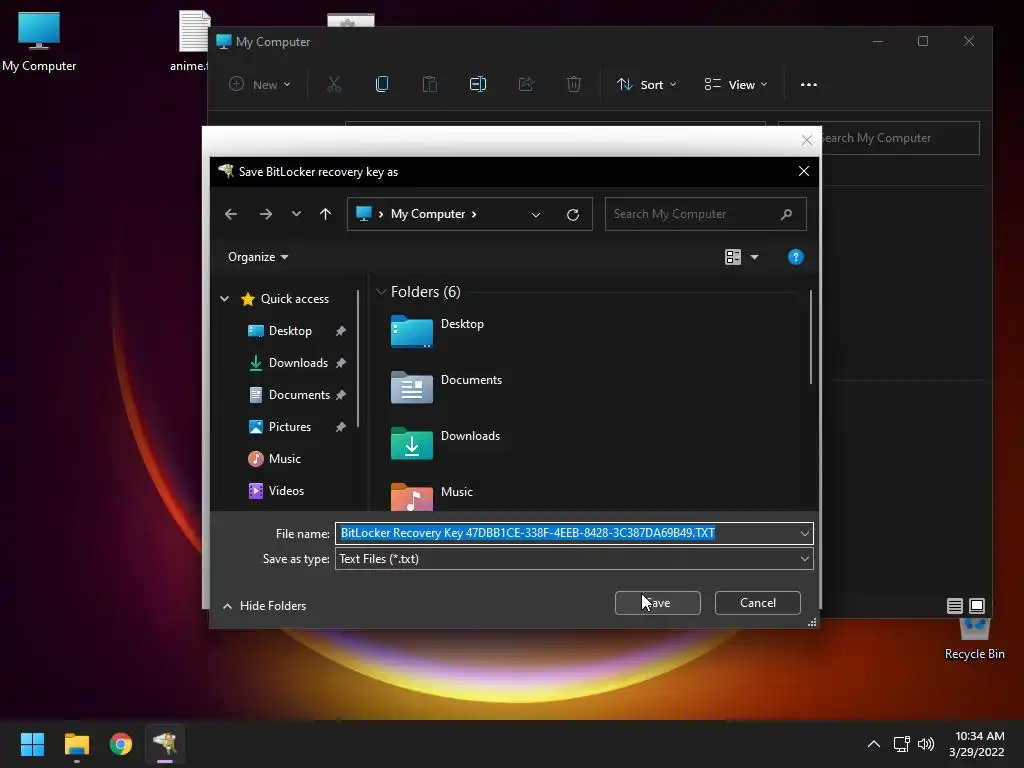Launch Google Chrome from the taskbar
The image size is (1024, 768).
pos(121,744)
